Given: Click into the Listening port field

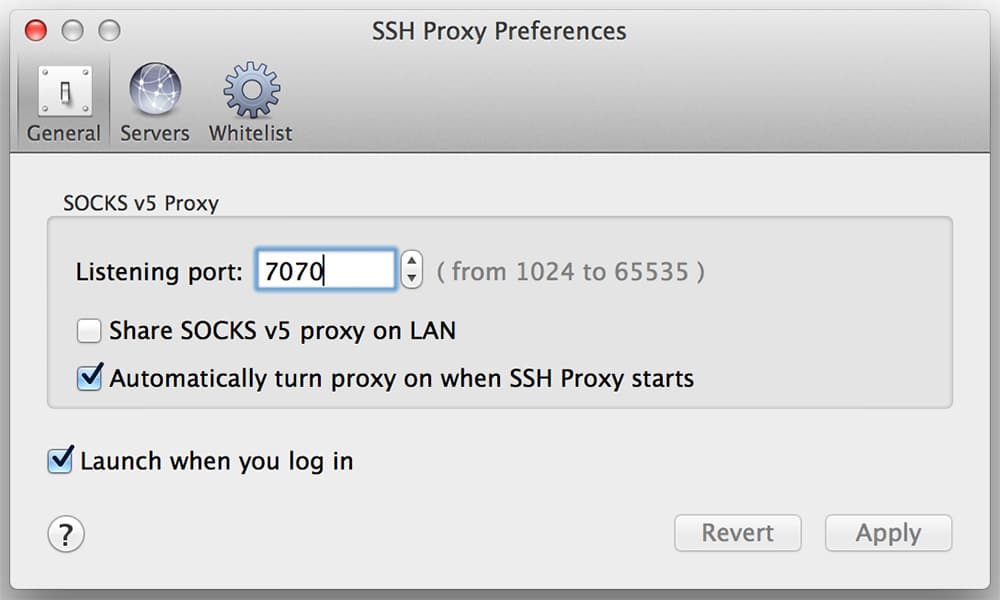Looking at the screenshot, I should [326, 270].
